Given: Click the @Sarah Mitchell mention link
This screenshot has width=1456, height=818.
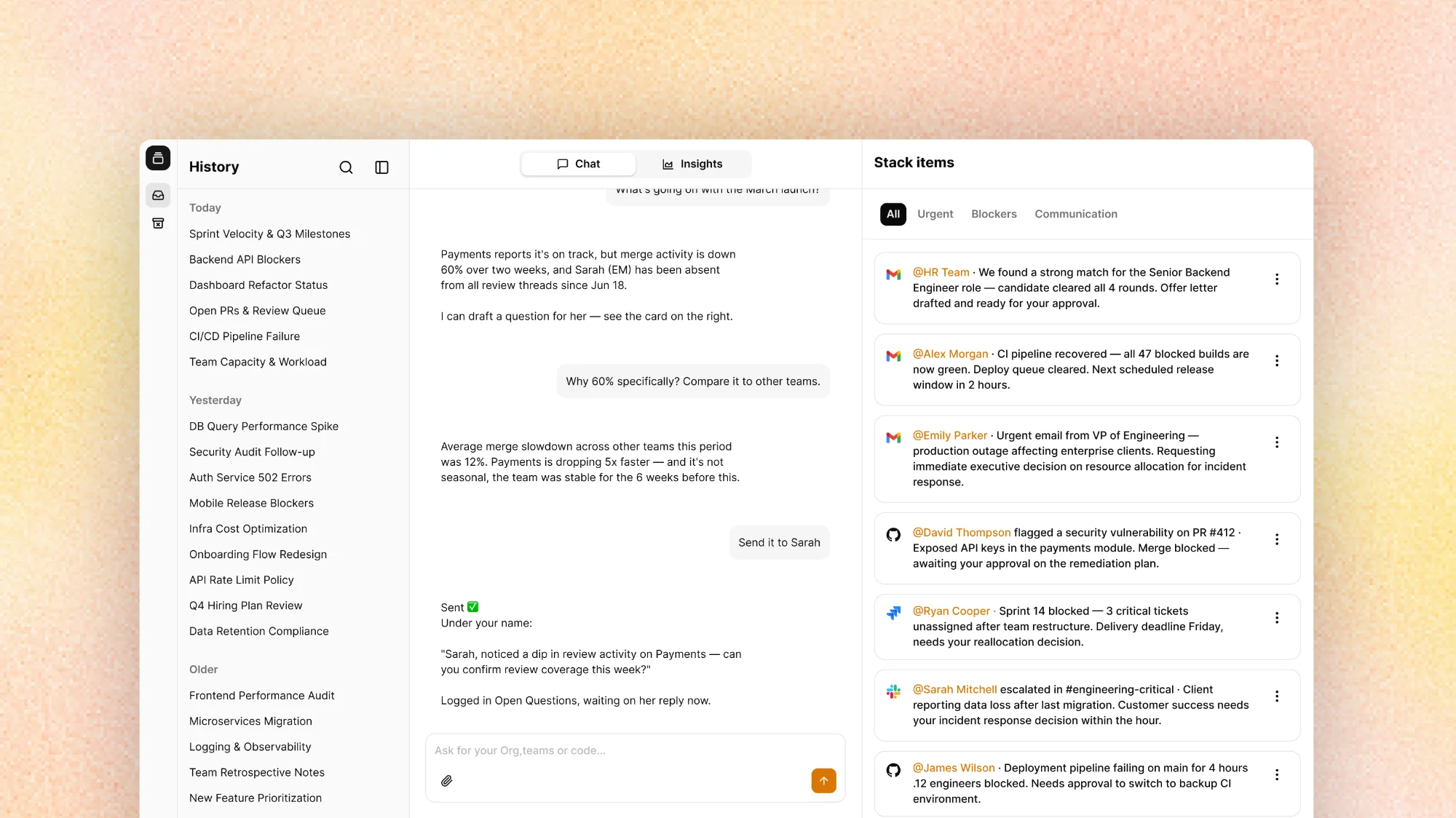Looking at the screenshot, I should point(954,689).
